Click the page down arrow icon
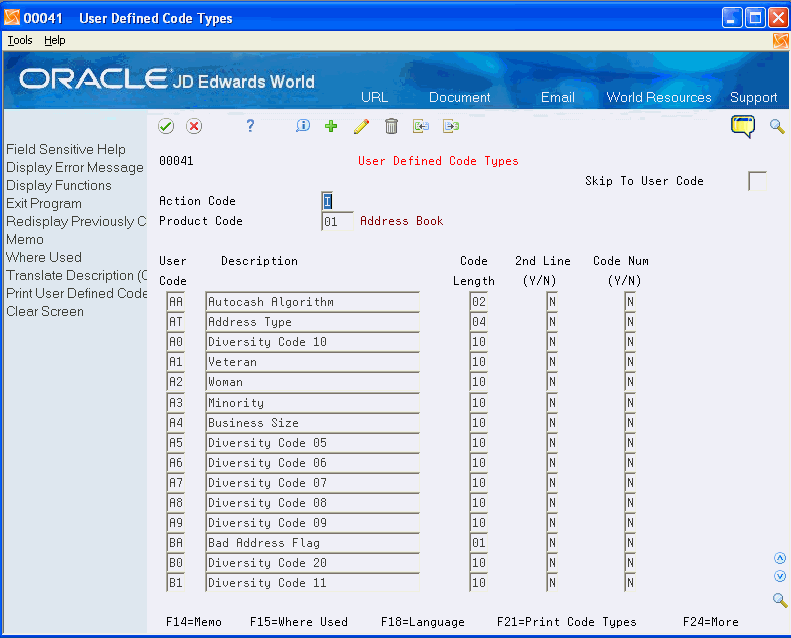The height and width of the screenshot is (638, 791). (x=780, y=576)
